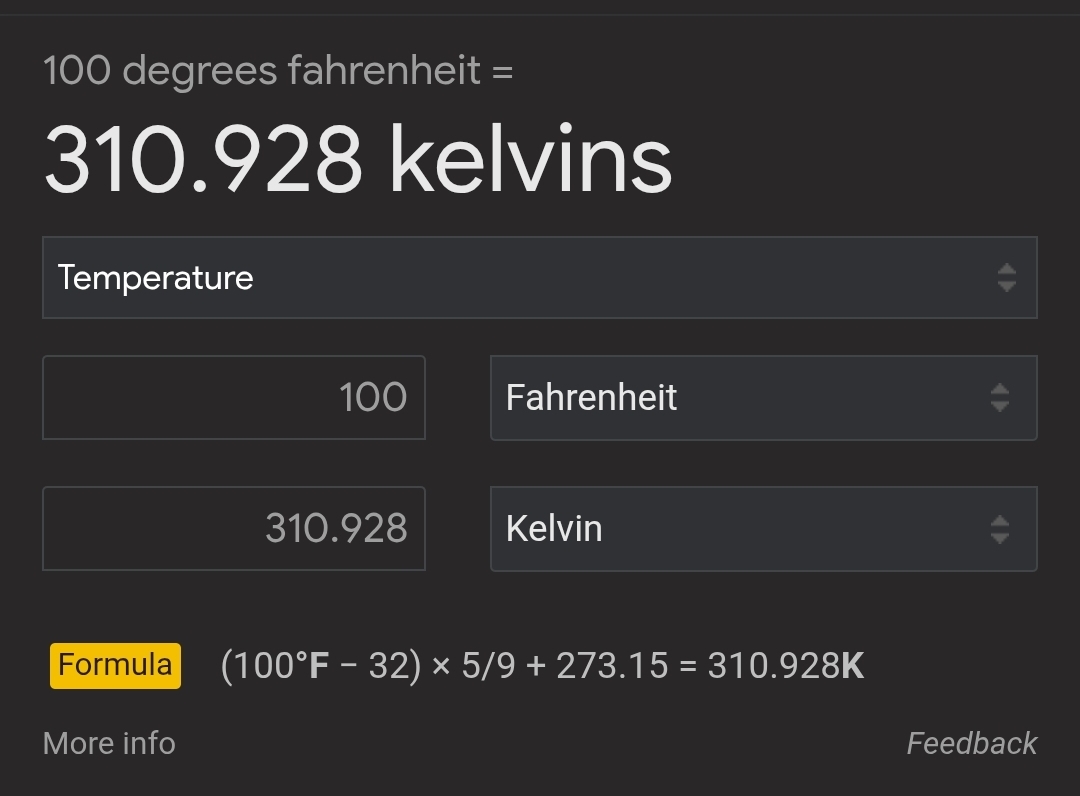Image resolution: width=1080 pixels, height=796 pixels.
Task: Click the large 310.928 kelvins result
Action: pyautogui.click(x=357, y=160)
